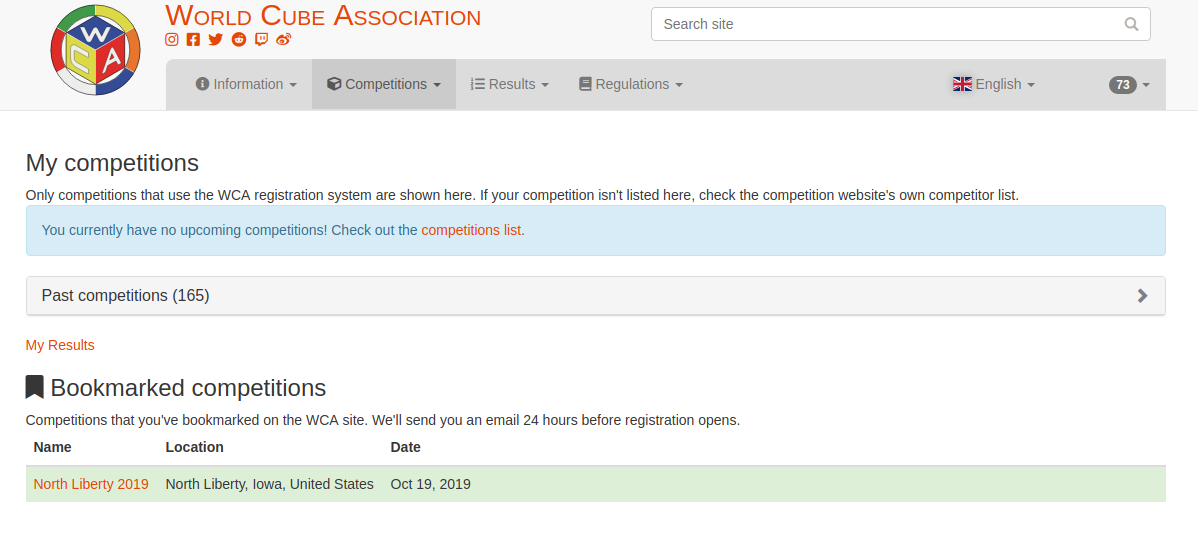
Task: Open the Competitions menu
Action: pos(384,84)
